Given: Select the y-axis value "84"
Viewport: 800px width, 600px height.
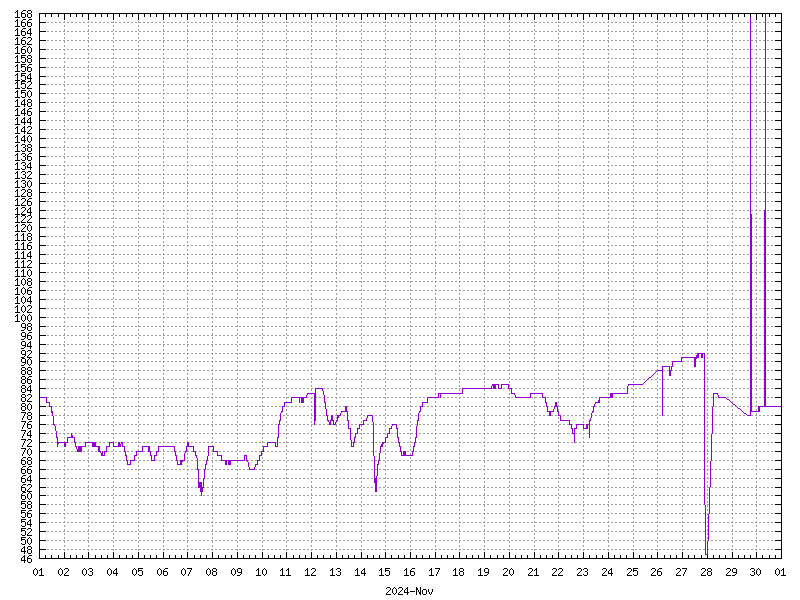Looking at the screenshot, I should tap(27, 389).
